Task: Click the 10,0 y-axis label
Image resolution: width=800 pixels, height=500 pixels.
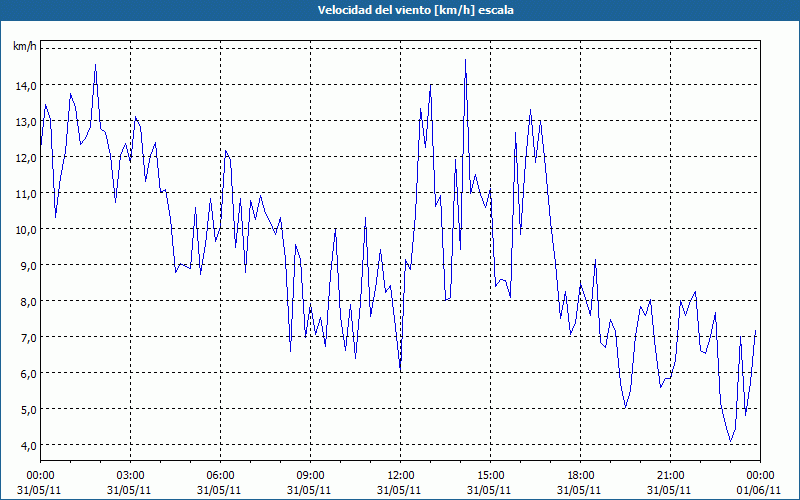Action: coord(26,230)
